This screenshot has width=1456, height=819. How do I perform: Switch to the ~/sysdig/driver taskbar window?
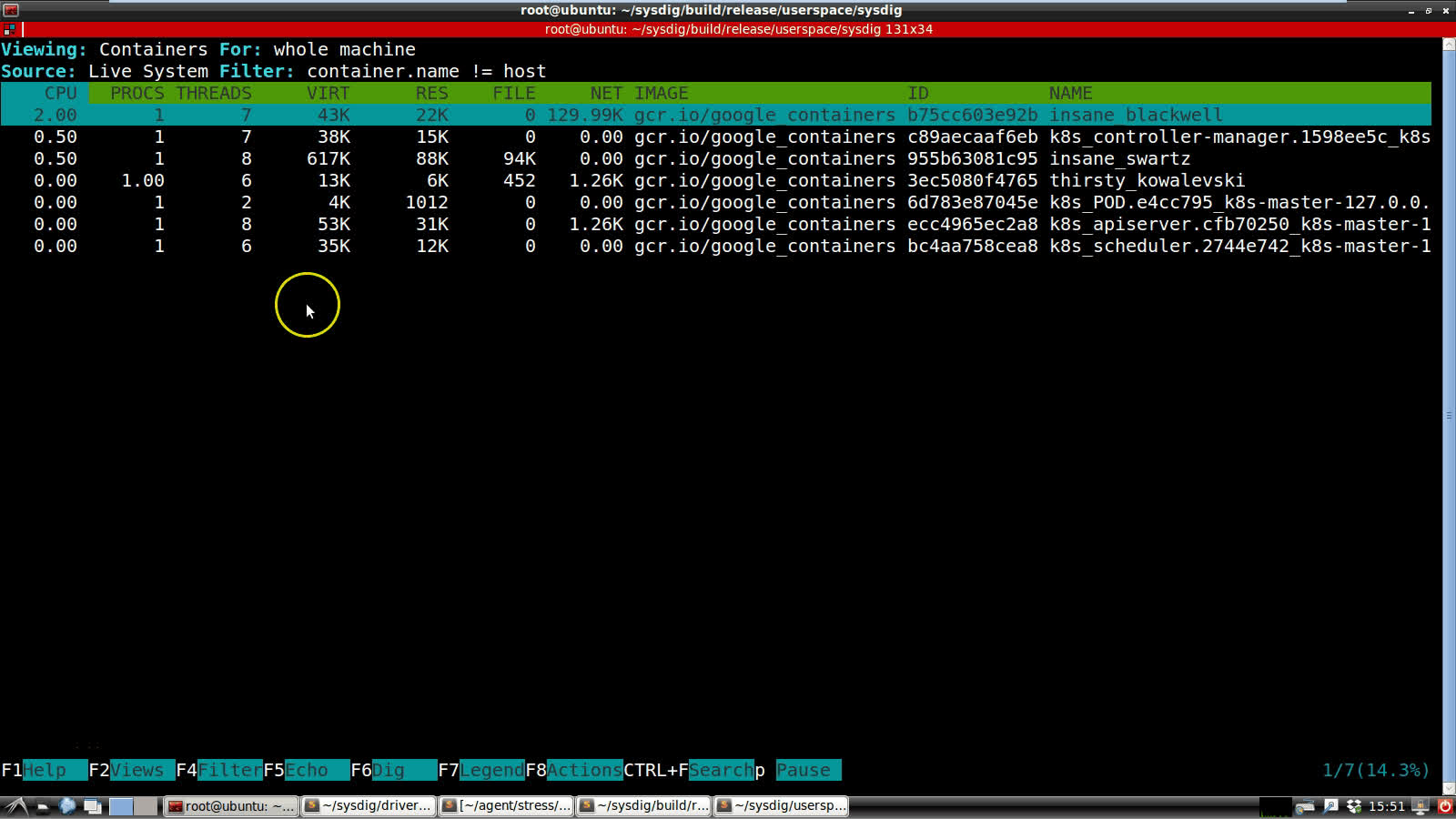369,806
